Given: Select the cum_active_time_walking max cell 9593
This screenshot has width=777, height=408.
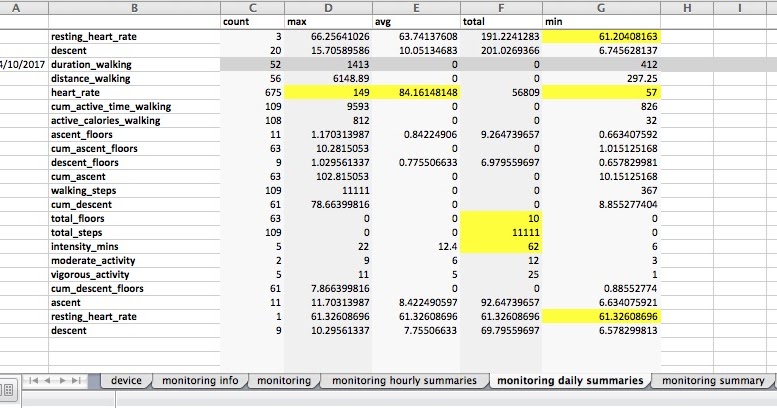Looking at the screenshot, I should (x=328, y=107).
